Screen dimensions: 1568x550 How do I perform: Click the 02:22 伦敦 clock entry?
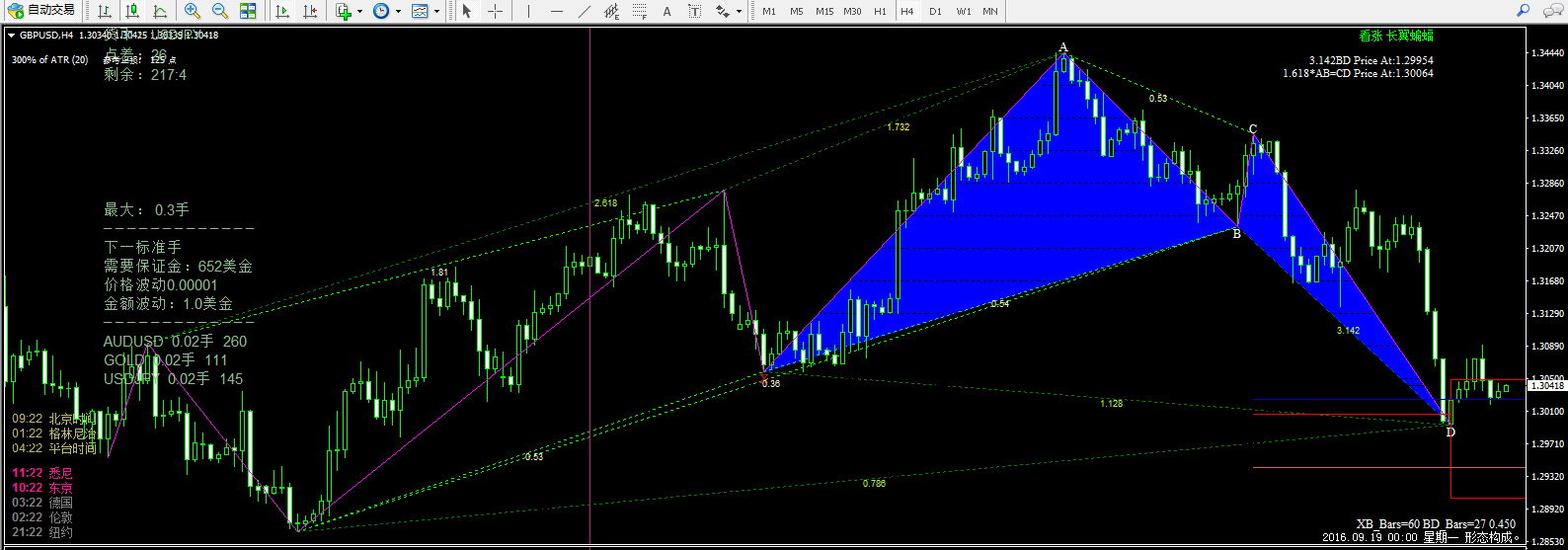click(42, 517)
